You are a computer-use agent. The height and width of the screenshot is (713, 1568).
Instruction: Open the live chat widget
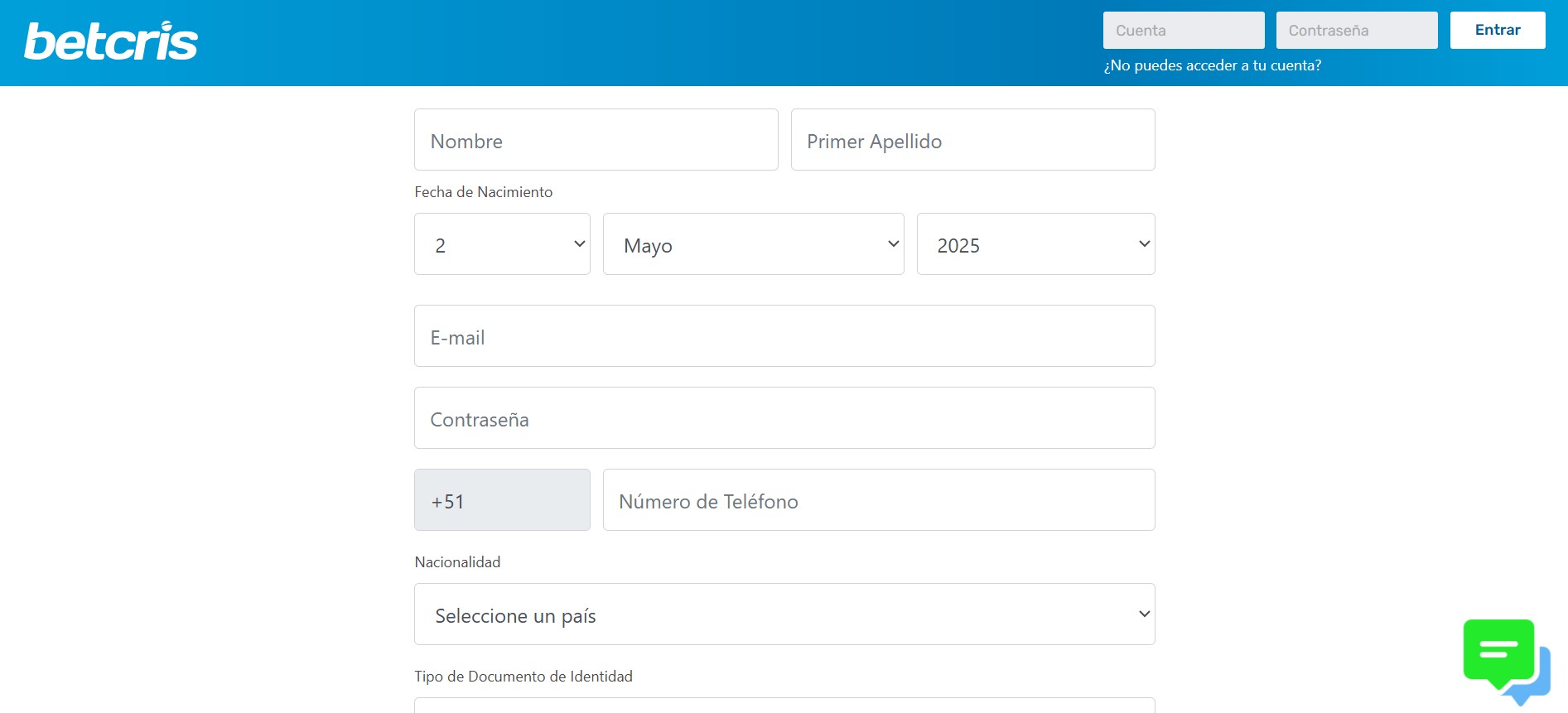point(1506,661)
